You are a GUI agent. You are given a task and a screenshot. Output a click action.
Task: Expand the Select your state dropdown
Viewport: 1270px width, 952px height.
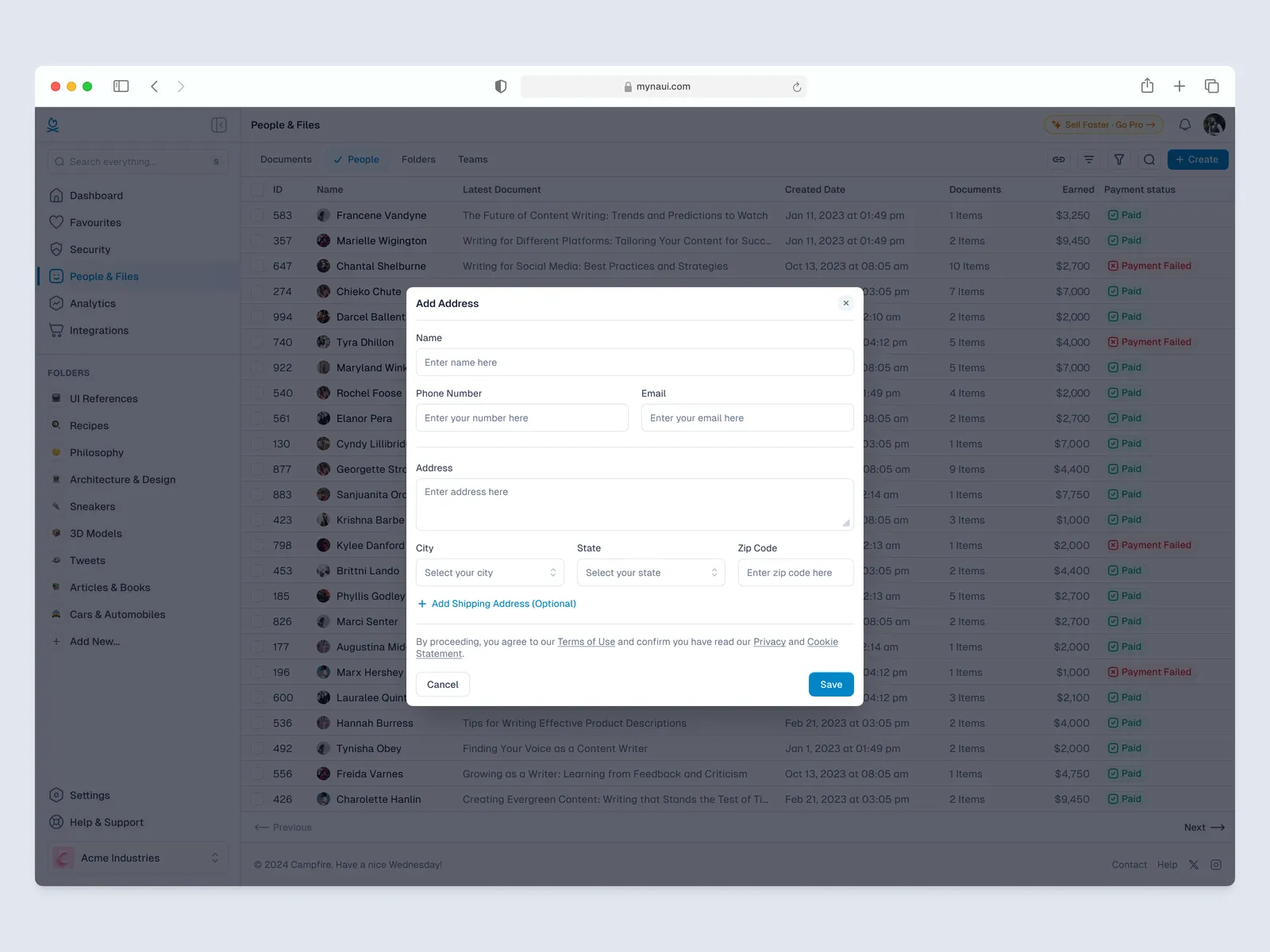point(651,573)
